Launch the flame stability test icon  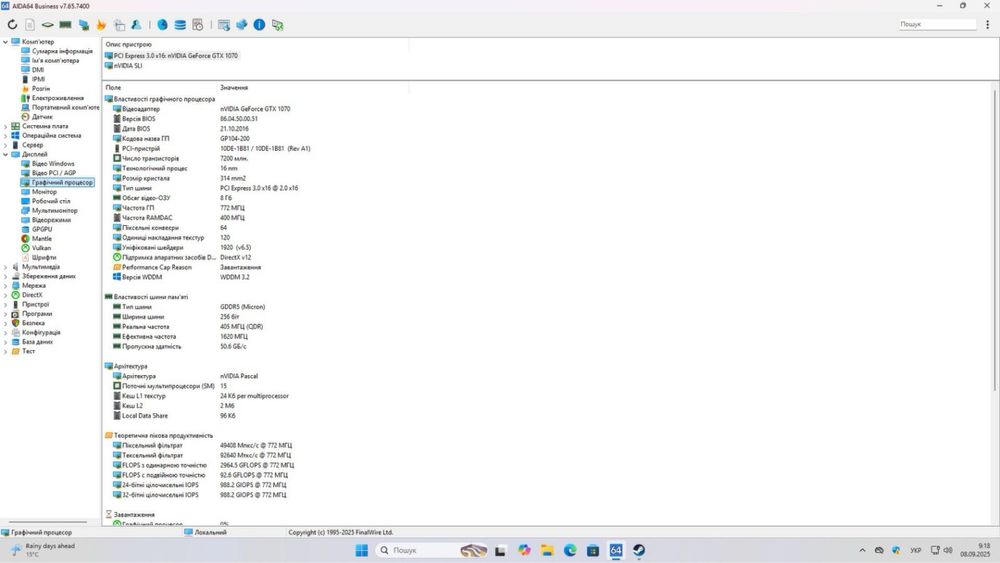tap(101, 25)
